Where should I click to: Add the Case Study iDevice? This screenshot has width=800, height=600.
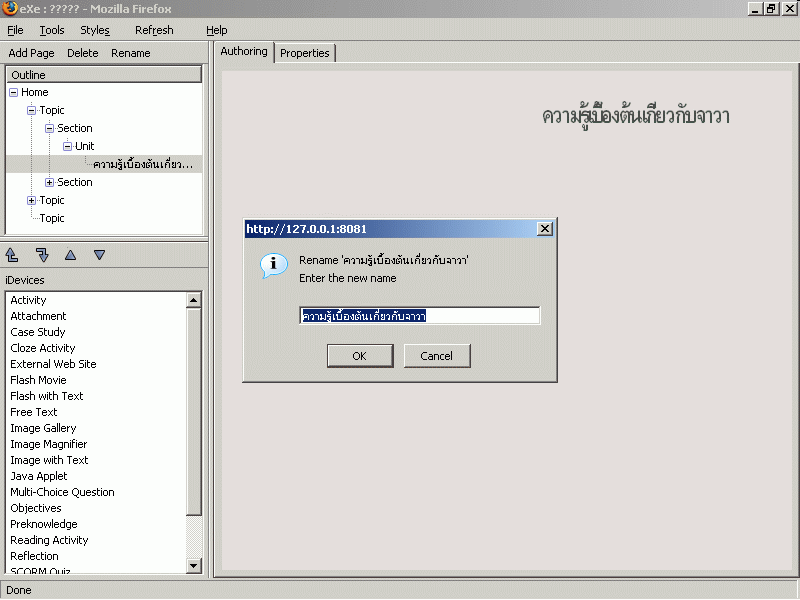(38, 332)
